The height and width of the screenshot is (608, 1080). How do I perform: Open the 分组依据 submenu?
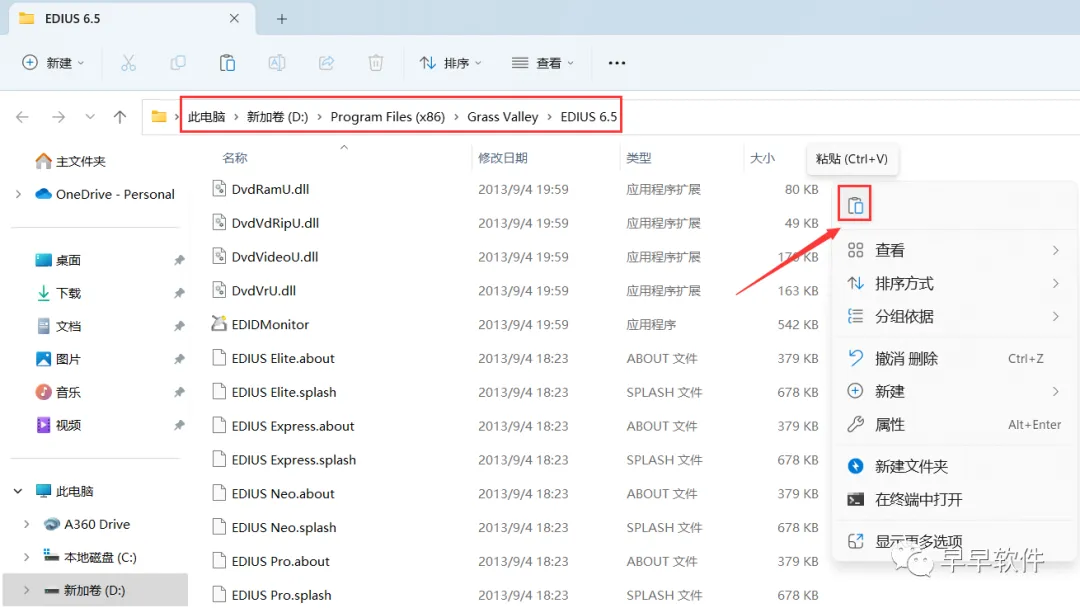[x=954, y=317]
